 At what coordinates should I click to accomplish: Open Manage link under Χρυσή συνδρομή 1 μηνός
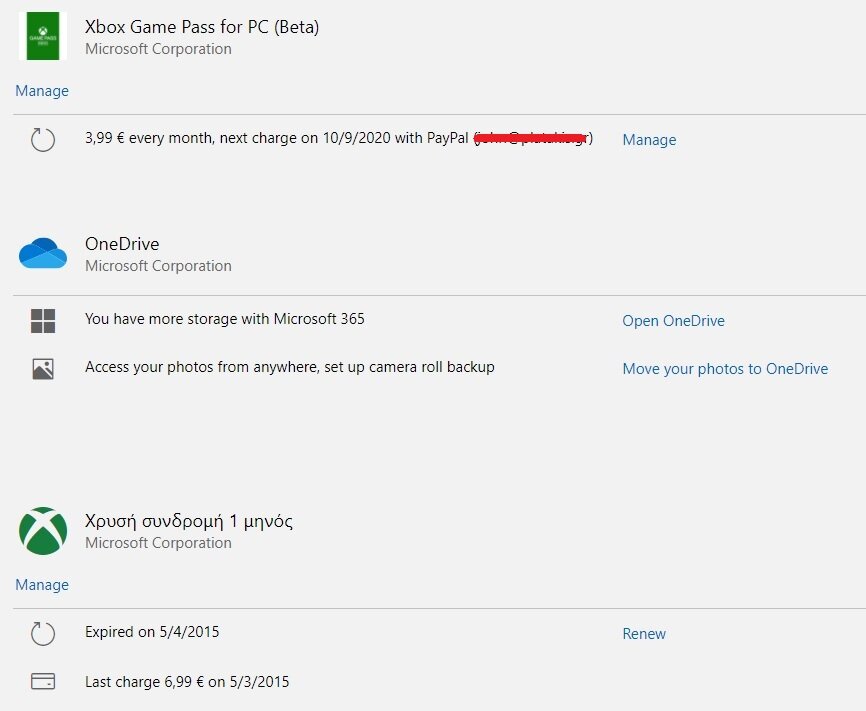coord(42,584)
